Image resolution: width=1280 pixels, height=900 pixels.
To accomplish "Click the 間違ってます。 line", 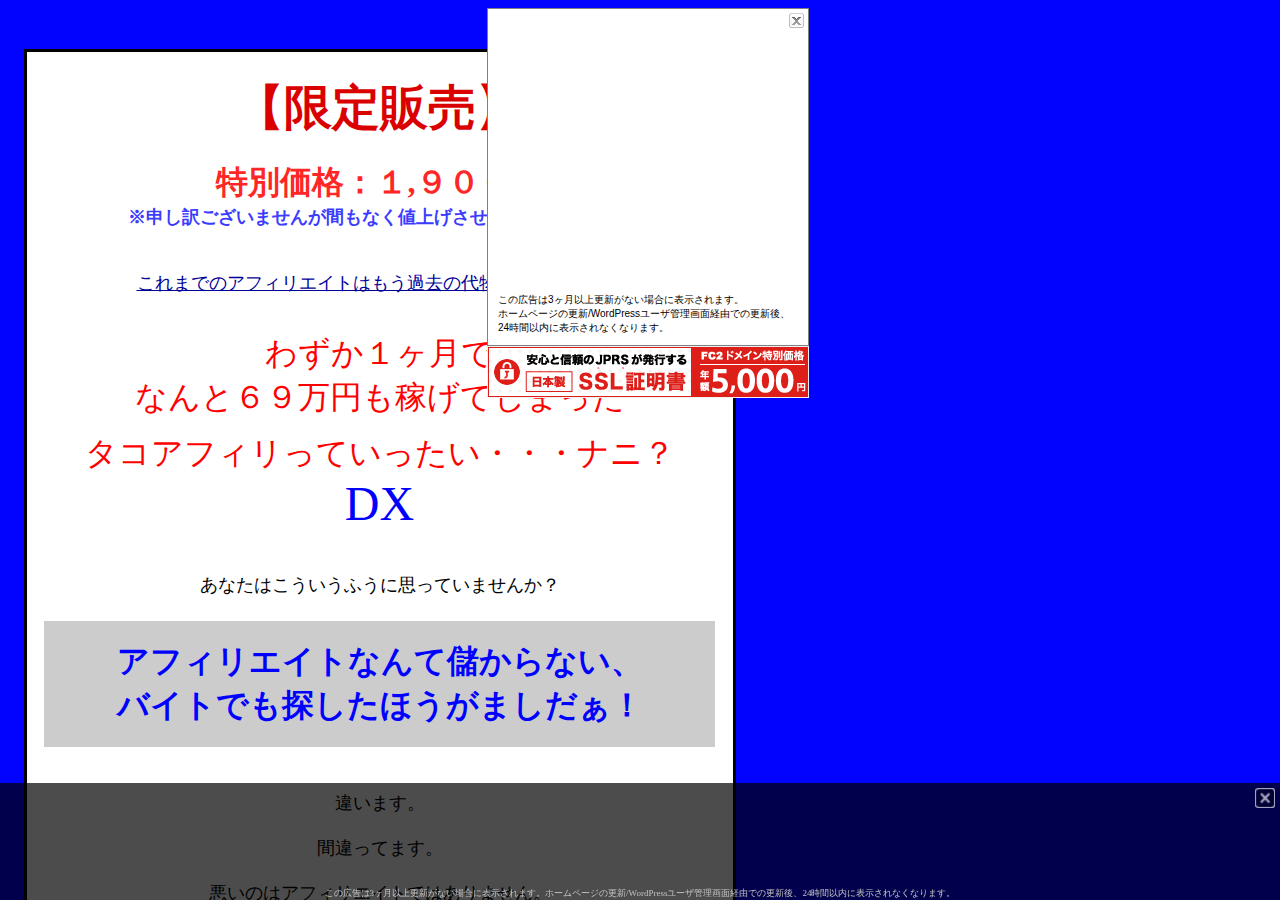I will pyautogui.click(x=378, y=848).
